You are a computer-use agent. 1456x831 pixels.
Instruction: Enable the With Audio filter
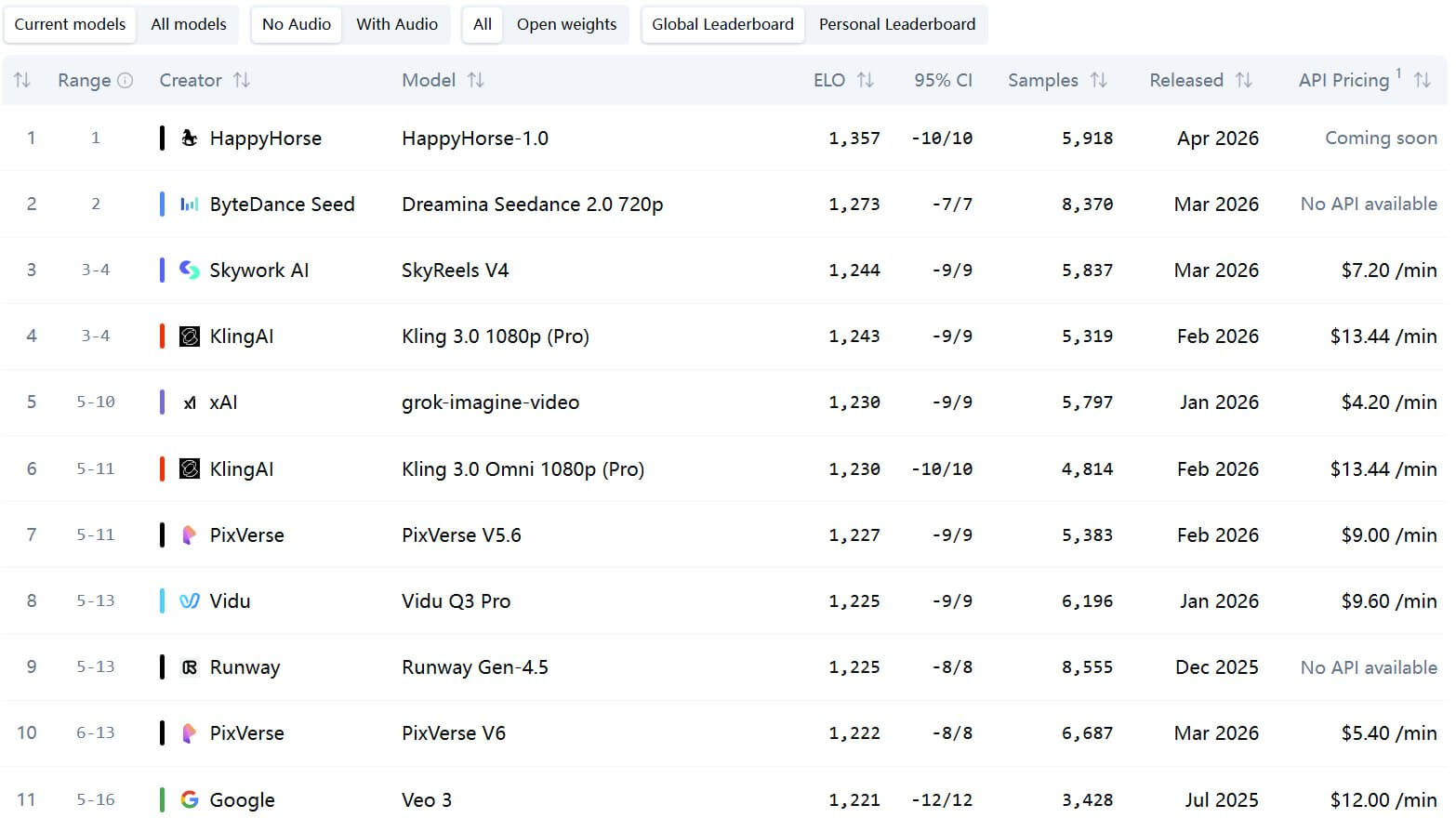[x=396, y=24]
